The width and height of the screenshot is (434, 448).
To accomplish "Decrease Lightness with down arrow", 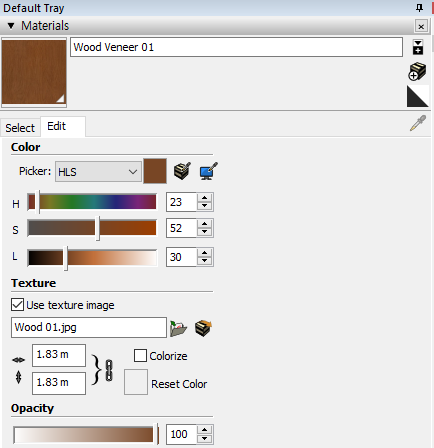I will click(x=204, y=261).
